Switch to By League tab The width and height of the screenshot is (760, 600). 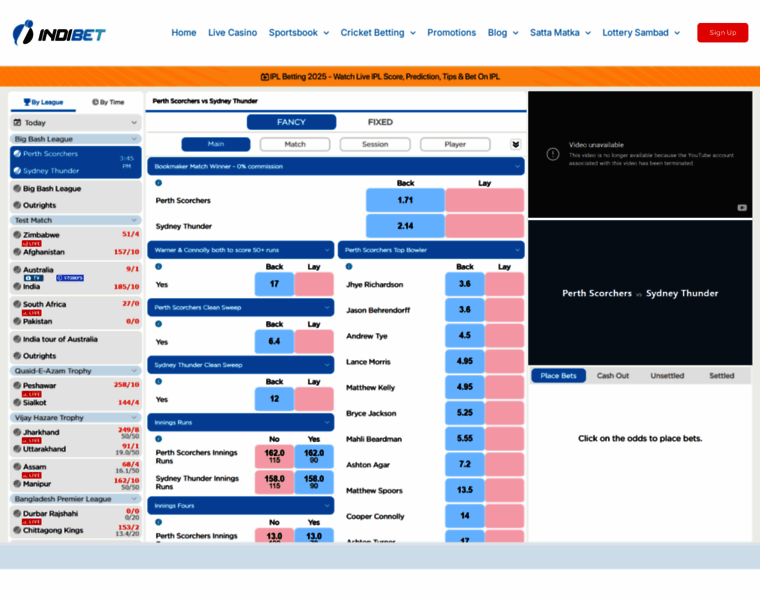tap(44, 102)
